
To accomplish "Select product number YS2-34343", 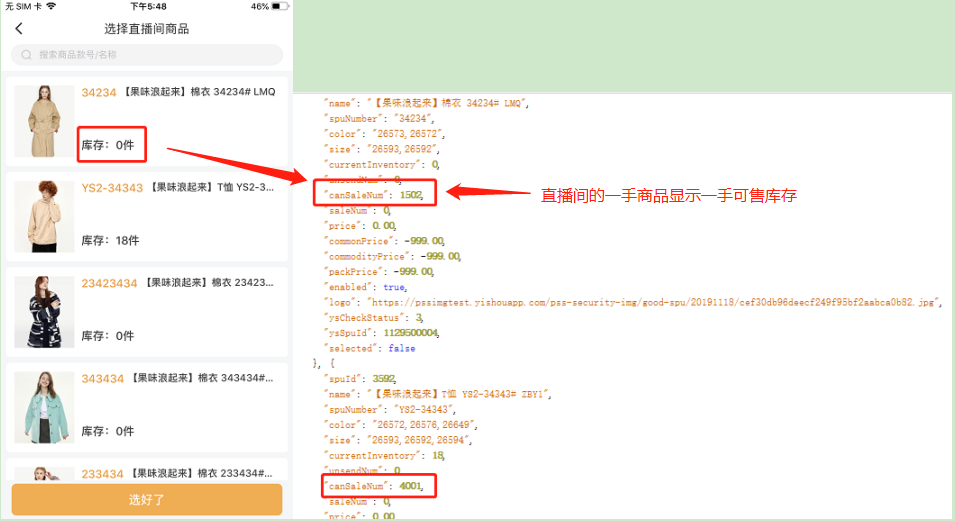I will point(112,188).
